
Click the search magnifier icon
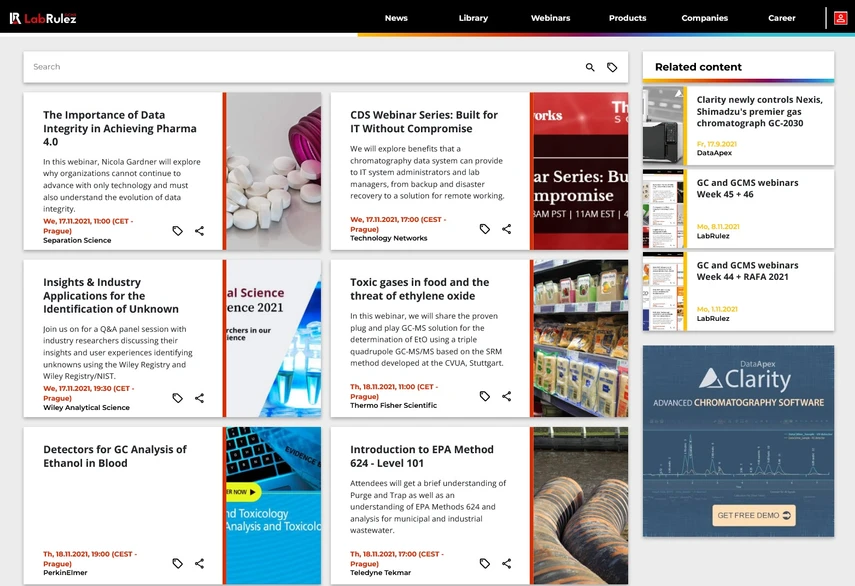(590, 67)
